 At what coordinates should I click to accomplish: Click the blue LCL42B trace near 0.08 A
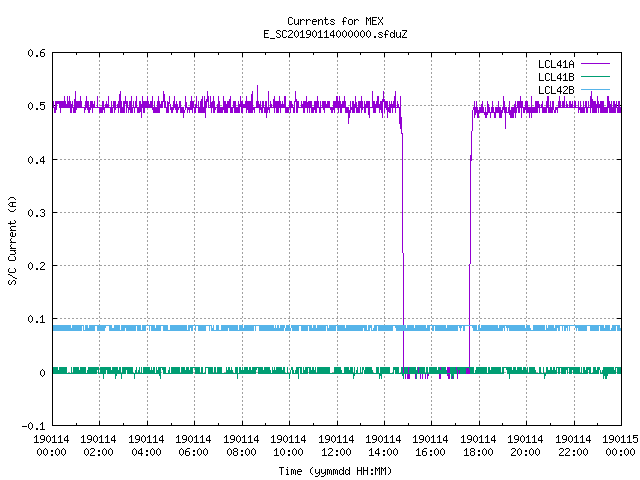click(x=337, y=328)
